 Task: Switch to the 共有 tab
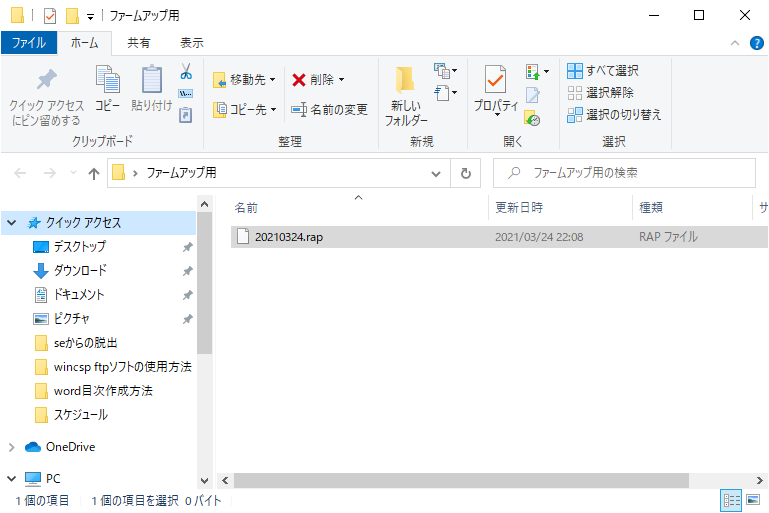pyautogui.click(x=139, y=43)
